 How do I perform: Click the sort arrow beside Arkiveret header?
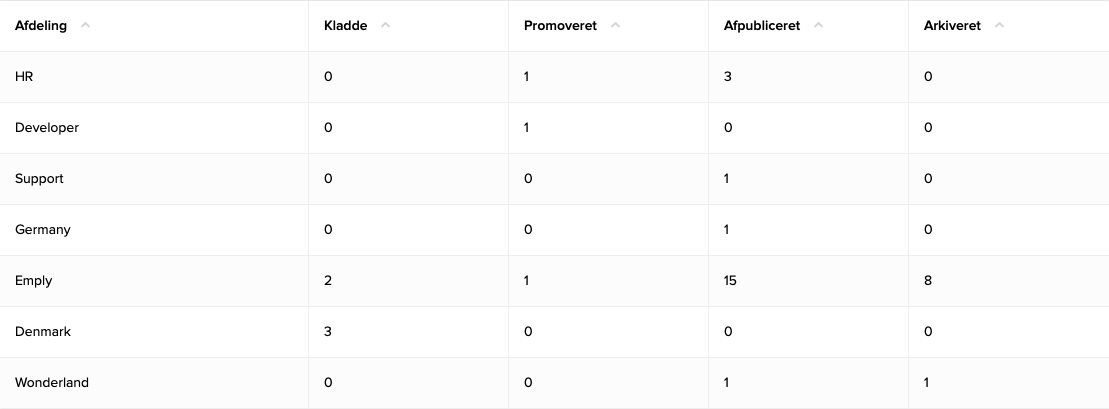coord(999,26)
